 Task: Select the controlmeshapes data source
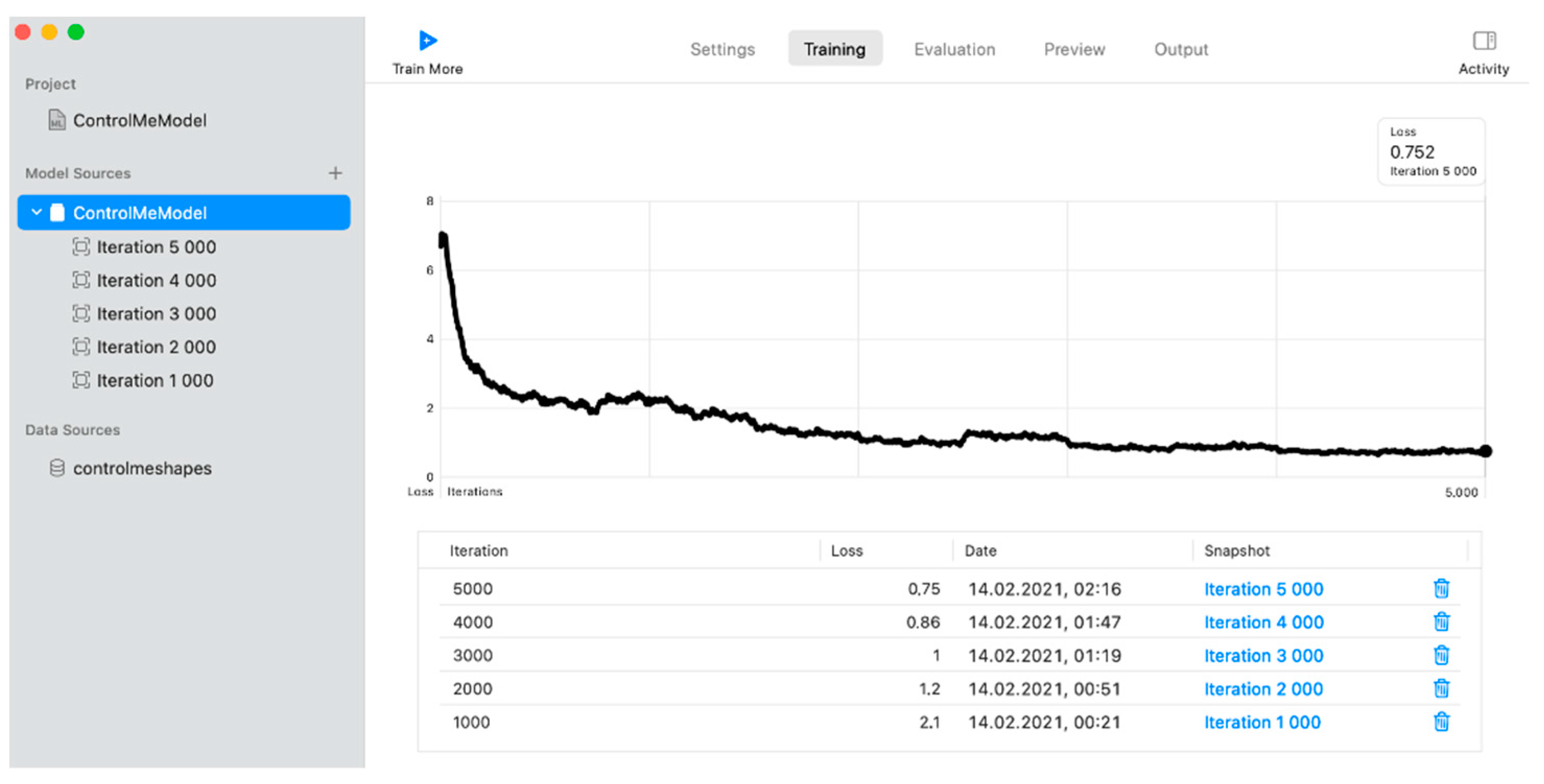142,468
